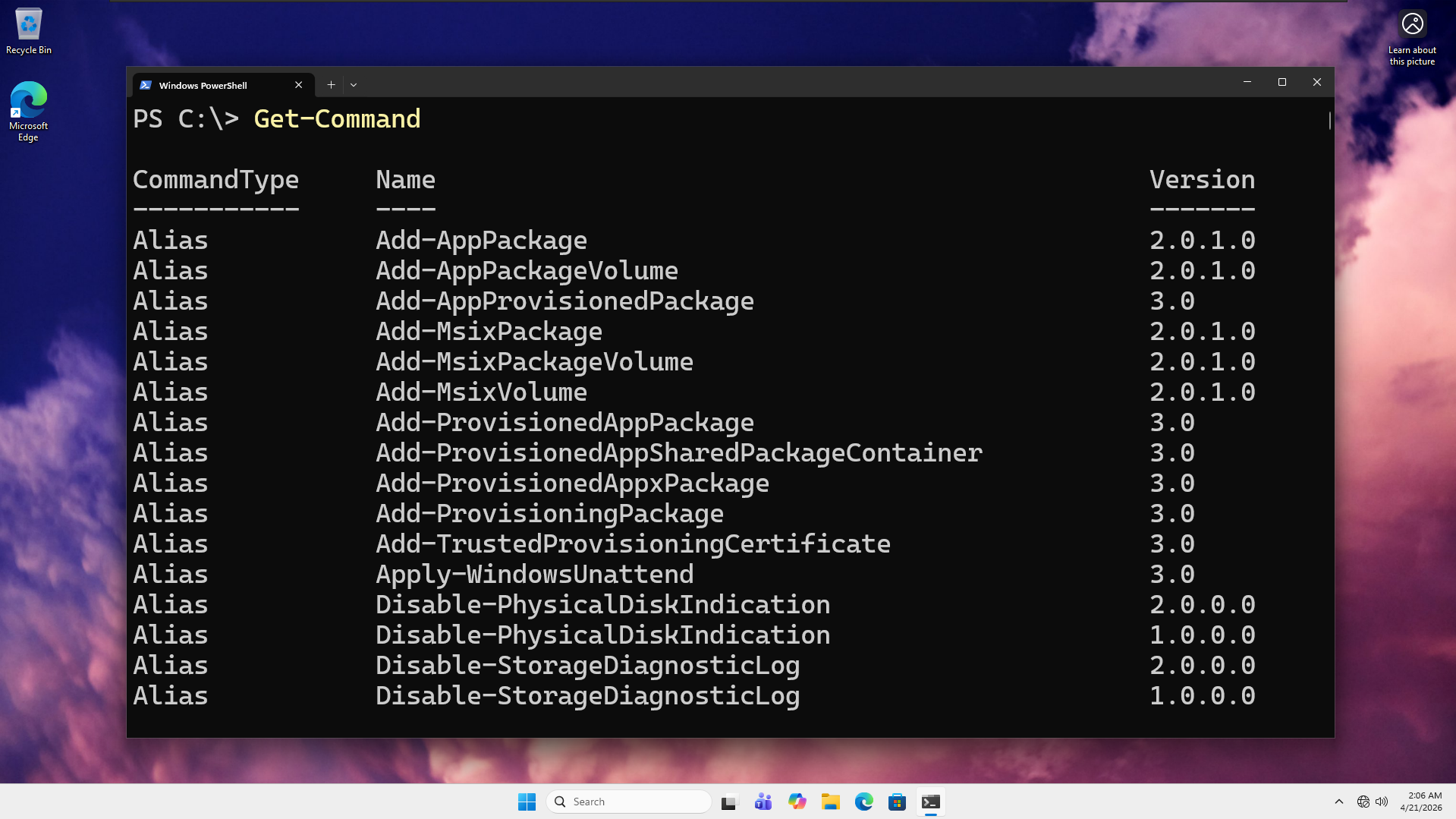This screenshot has width=1456, height=819.
Task: Click the Terminal icon on the taskbar
Action: (x=930, y=802)
